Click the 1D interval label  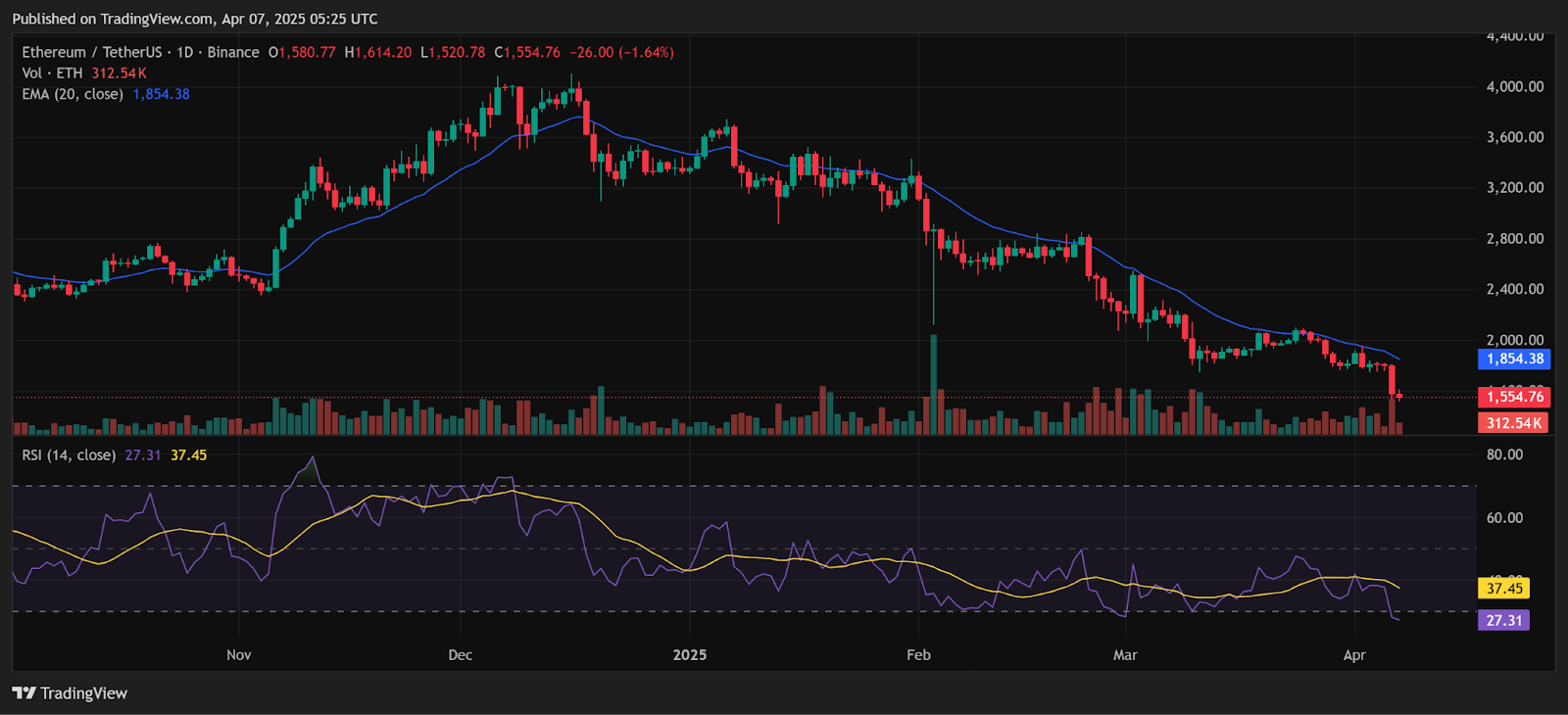tap(184, 53)
